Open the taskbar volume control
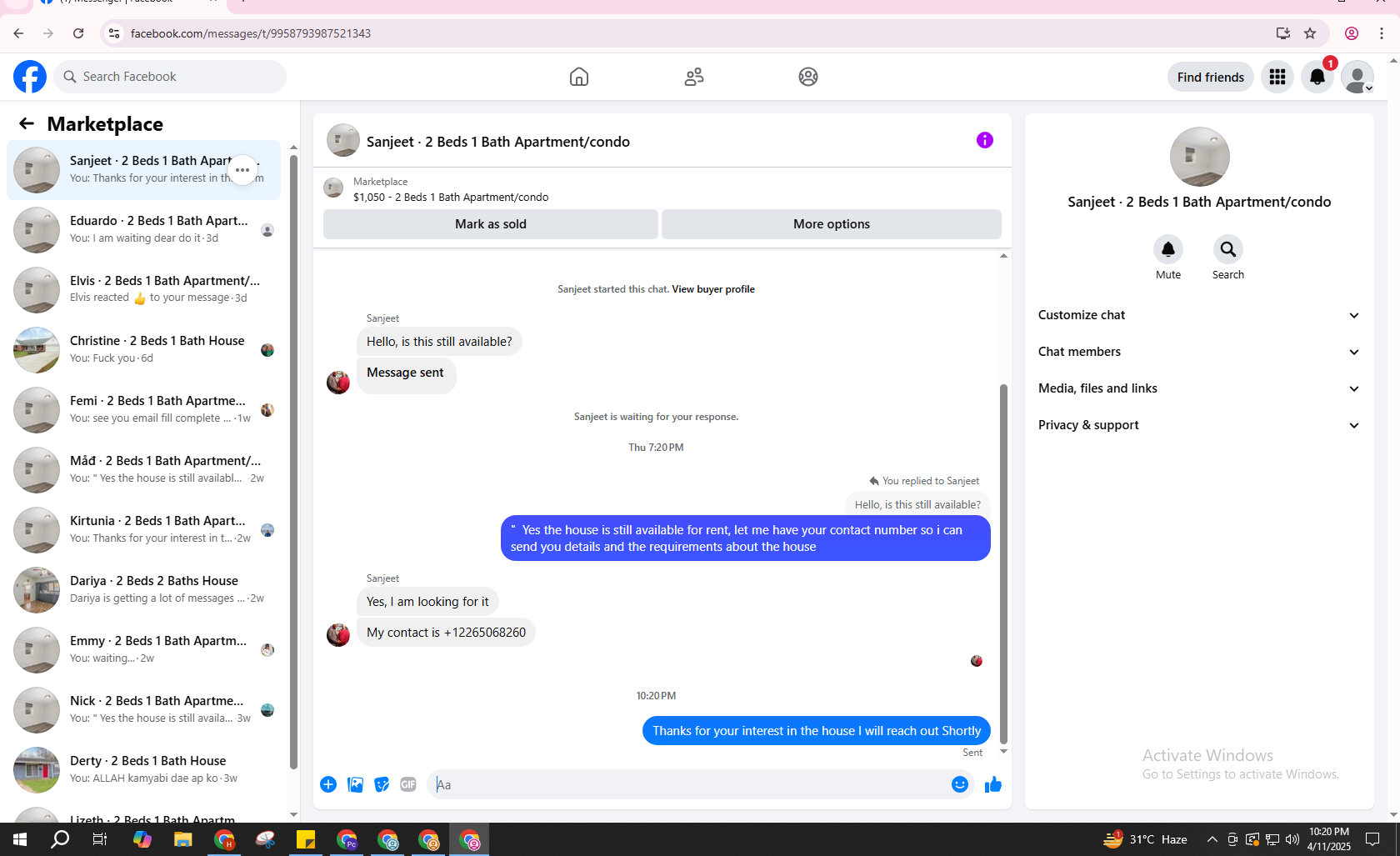1400x856 pixels. [1292, 839]
